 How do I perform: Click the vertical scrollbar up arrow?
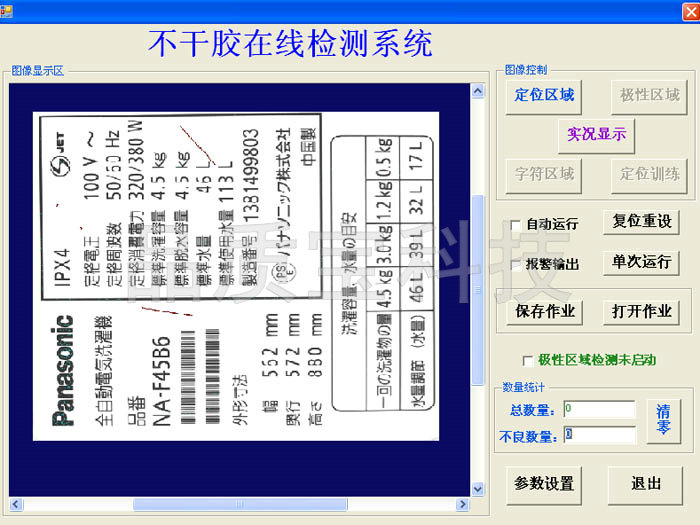pyautogui.click(x=478, y=91)
